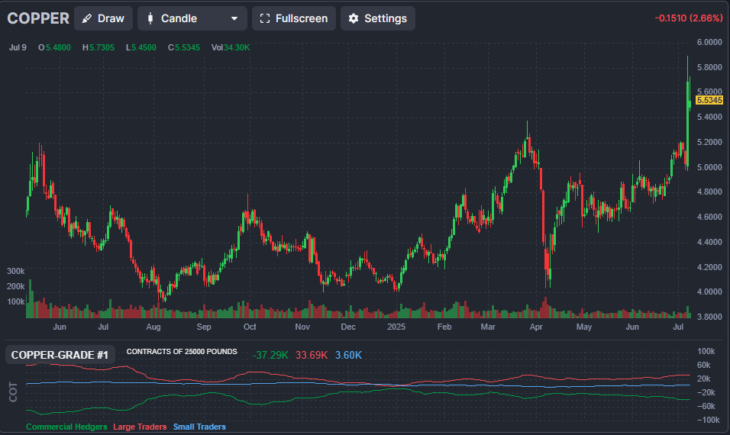This screenshot has height=435, width=730.
Task: Click the 4.0000 price axis label
Action: pyautogui.click(x=710, y=292)
